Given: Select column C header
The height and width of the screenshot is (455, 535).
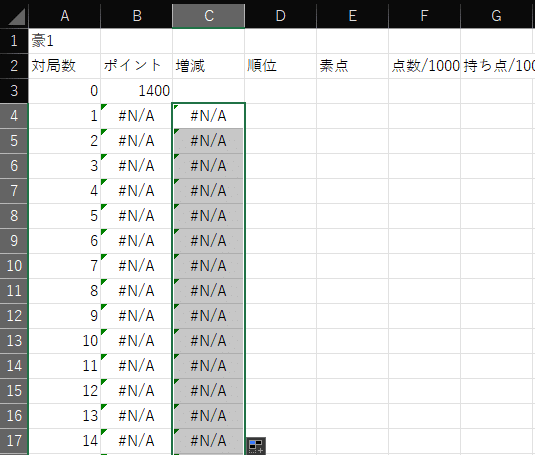Looking at the screenshot, I should pyautogui.click(x=208, y=16).
